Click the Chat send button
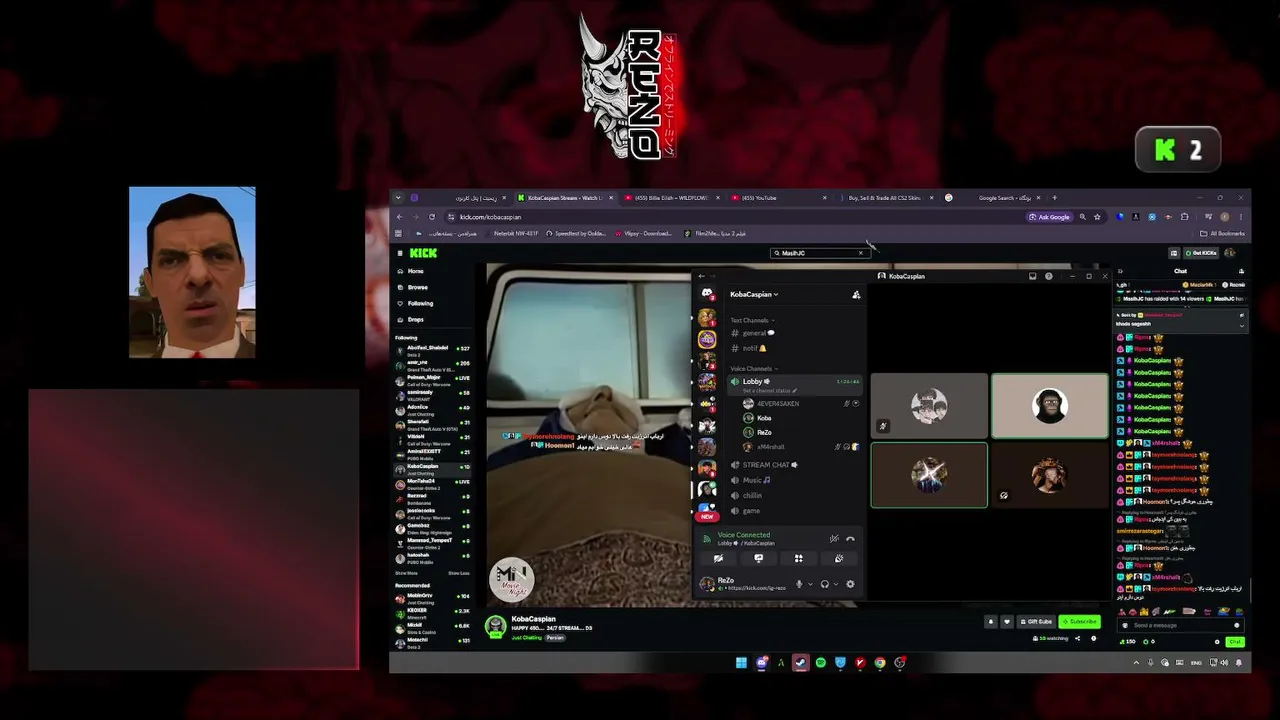This screenshot has height=720, width=1280. coord(1235,641)
